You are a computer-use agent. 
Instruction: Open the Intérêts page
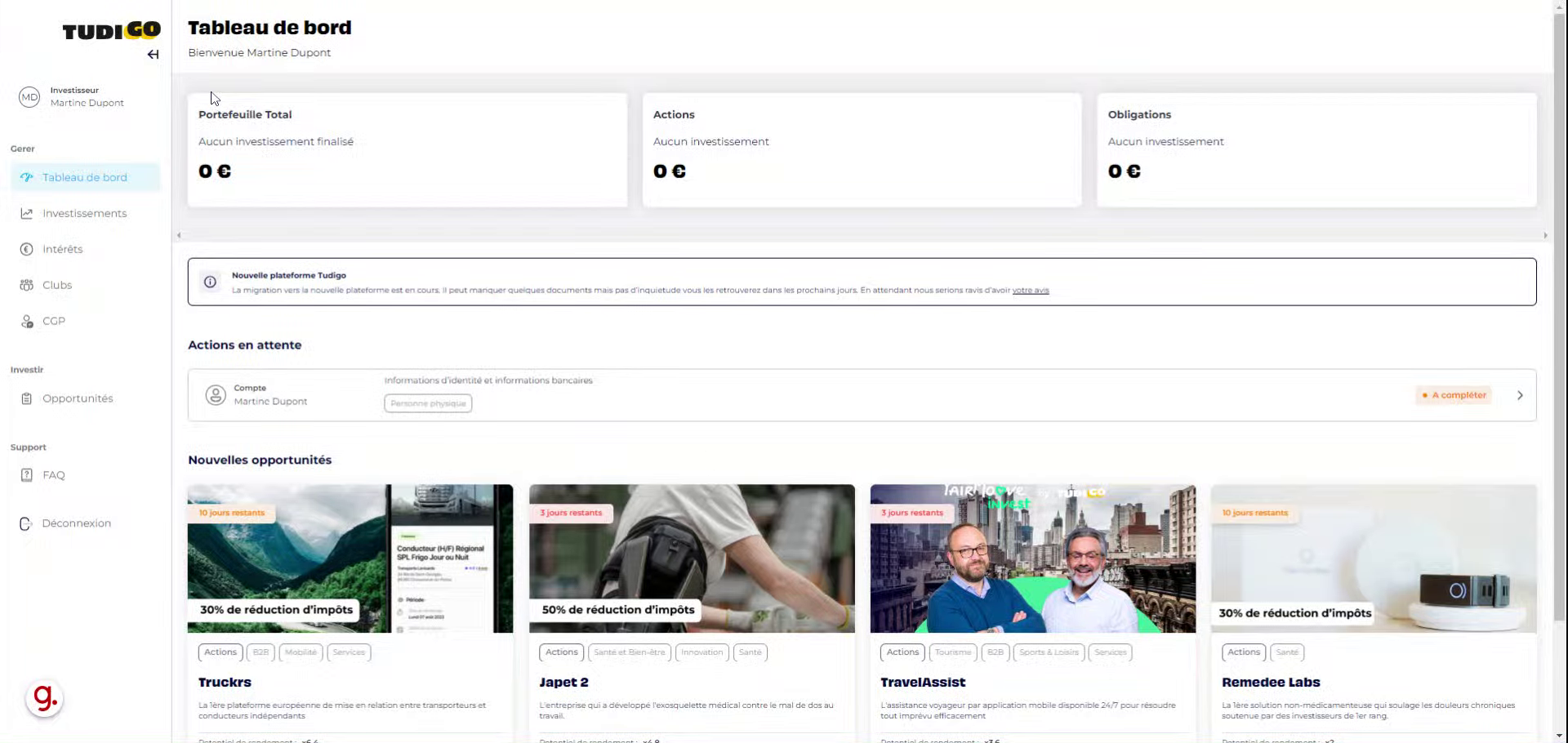click(x=86, y=249)
